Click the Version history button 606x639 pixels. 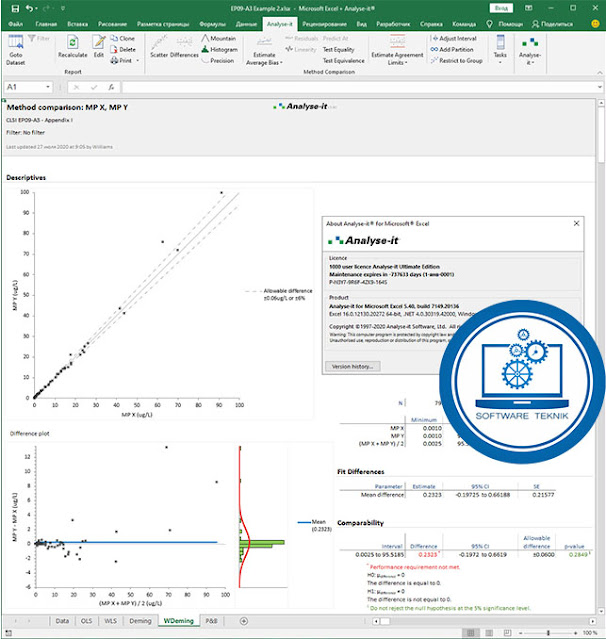[x=352, y=366]
